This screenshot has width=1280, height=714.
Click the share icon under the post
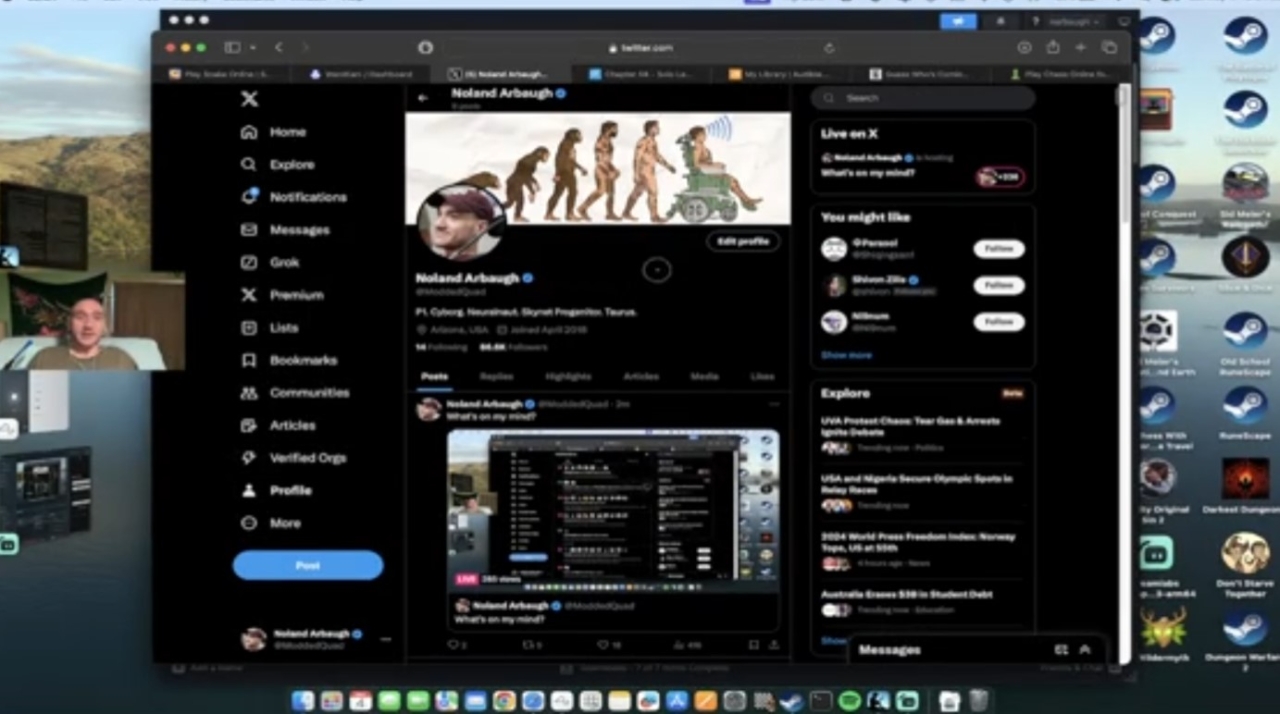(774, 646)
